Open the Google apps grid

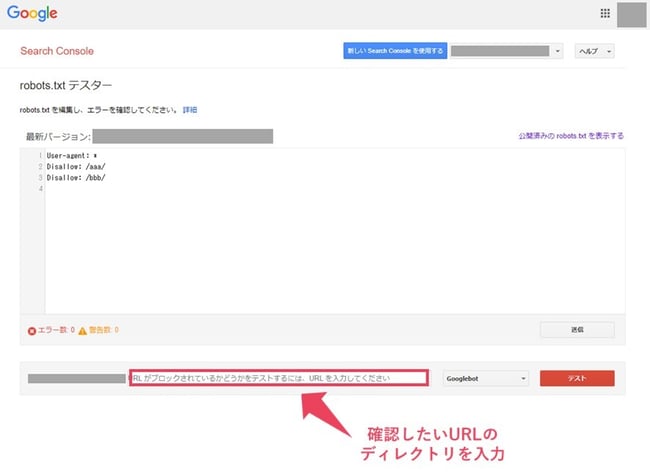tap(604, 13)
